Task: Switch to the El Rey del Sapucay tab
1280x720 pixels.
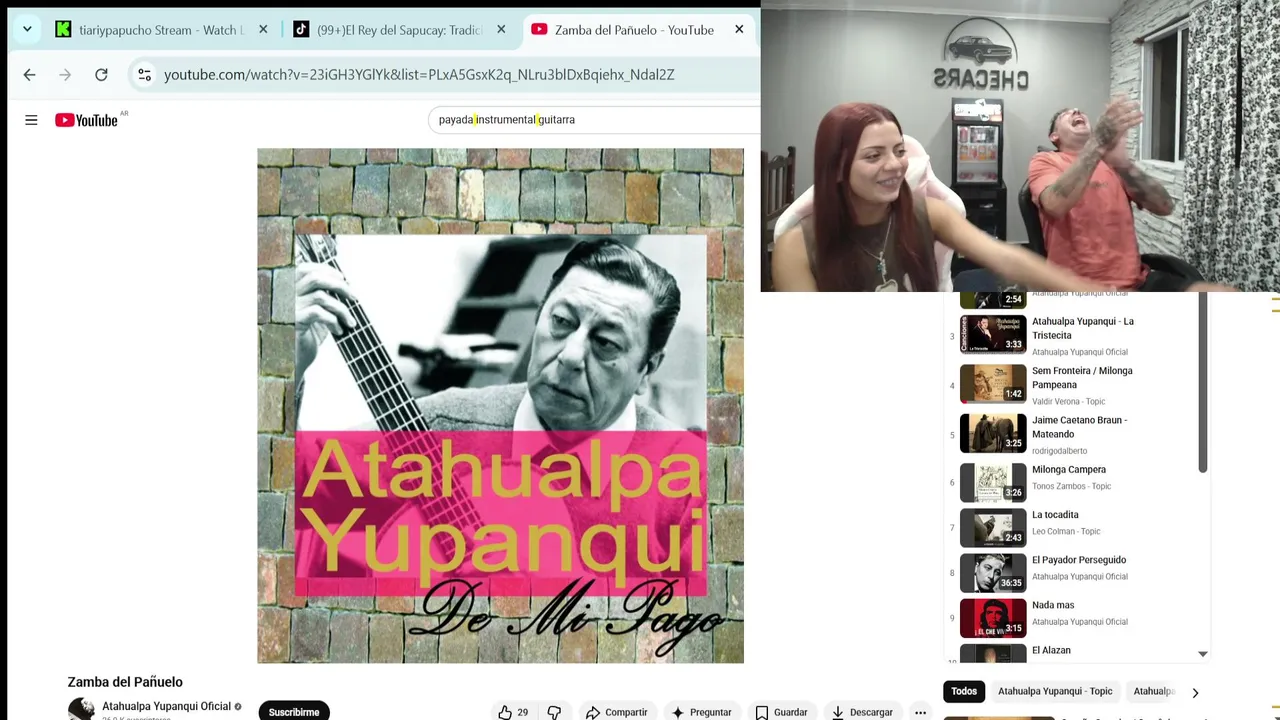Action: (x=400, y=30)
